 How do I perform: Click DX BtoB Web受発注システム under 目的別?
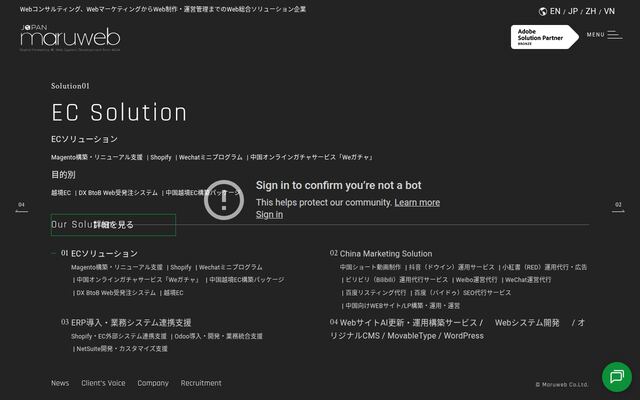click(x=118, y=193)
